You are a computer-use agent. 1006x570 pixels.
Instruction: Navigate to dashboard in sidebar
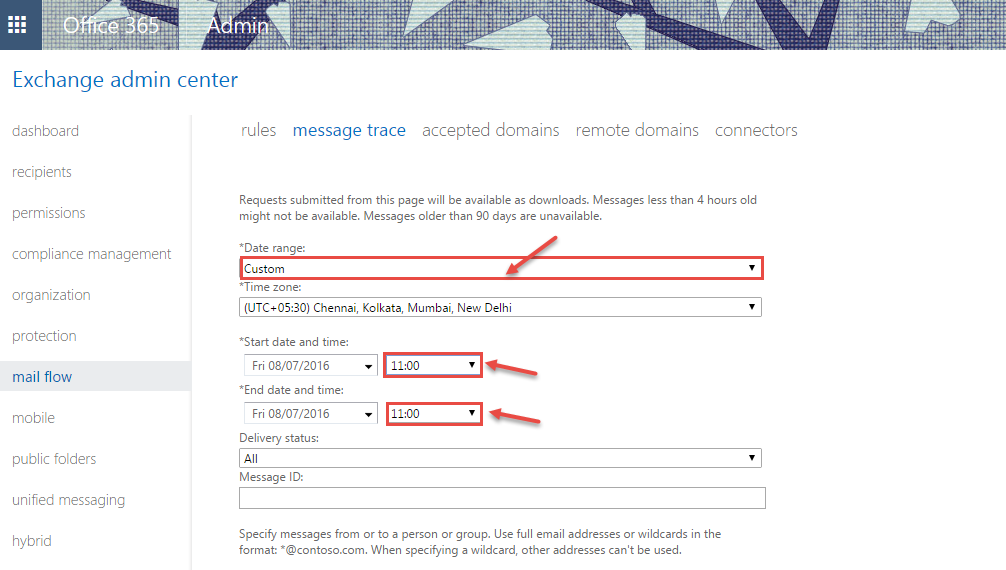click(x=45, y=131)
